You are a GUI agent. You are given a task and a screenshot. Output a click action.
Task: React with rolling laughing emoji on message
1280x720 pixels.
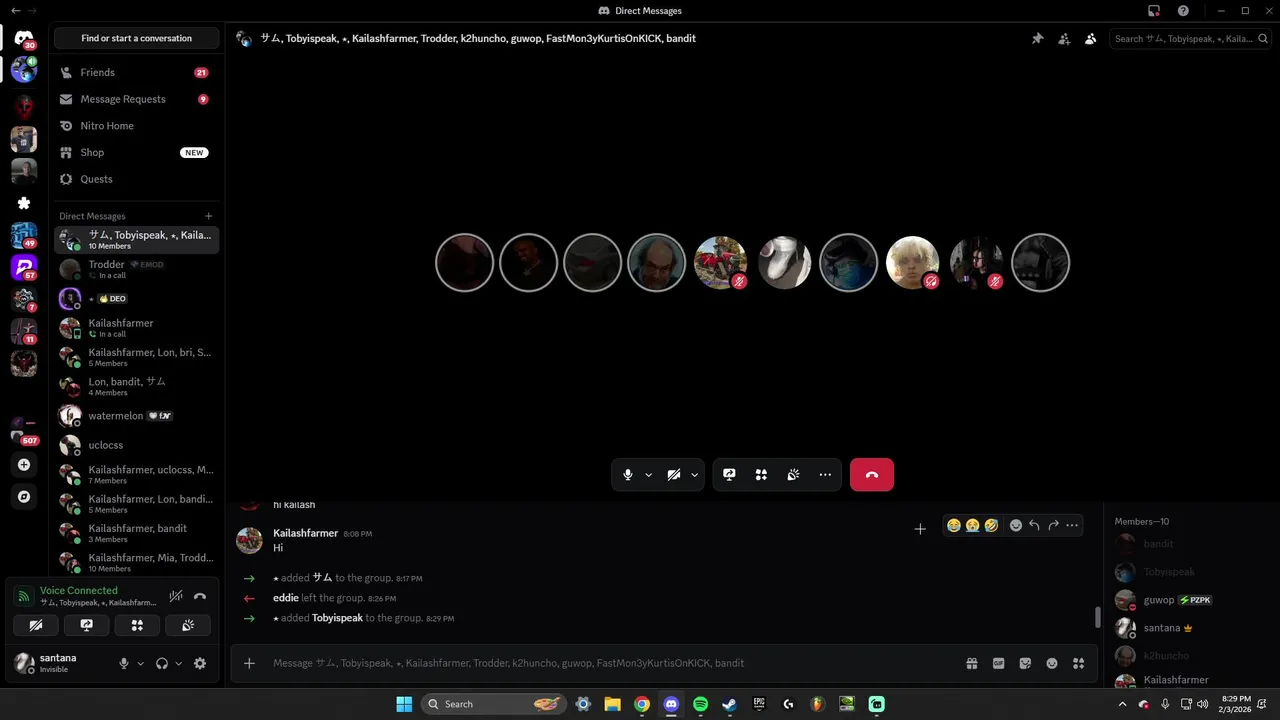tap(991, 525)
